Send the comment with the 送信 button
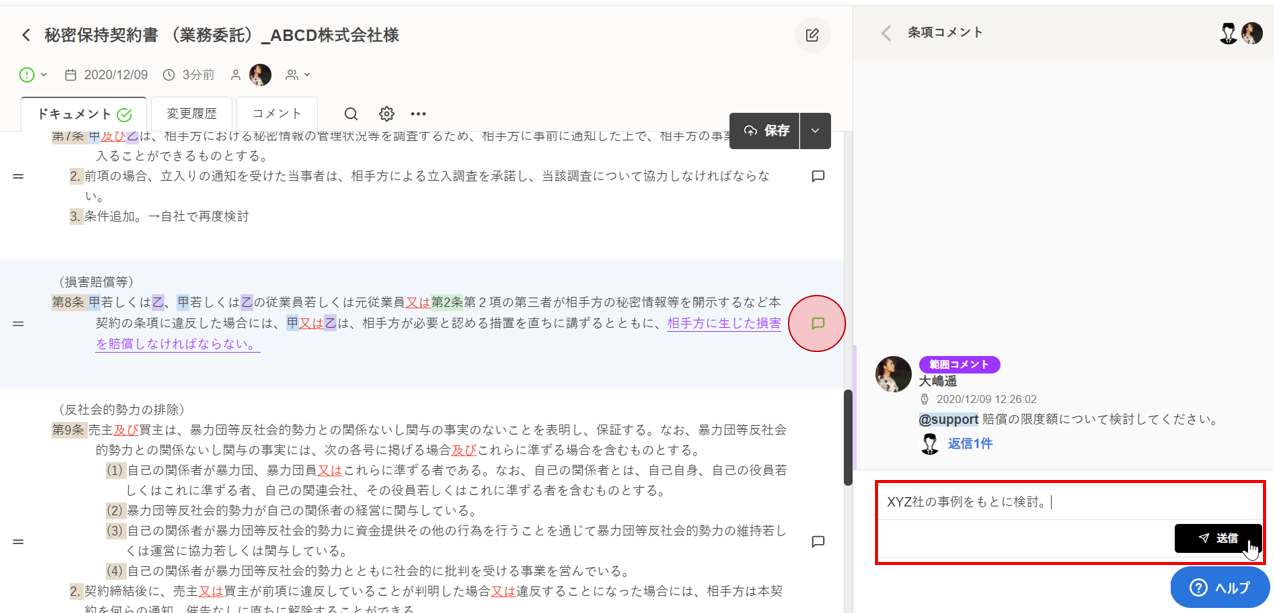Image resolution: width=1274 pixels, height=613 pixels. (1217, 538)
